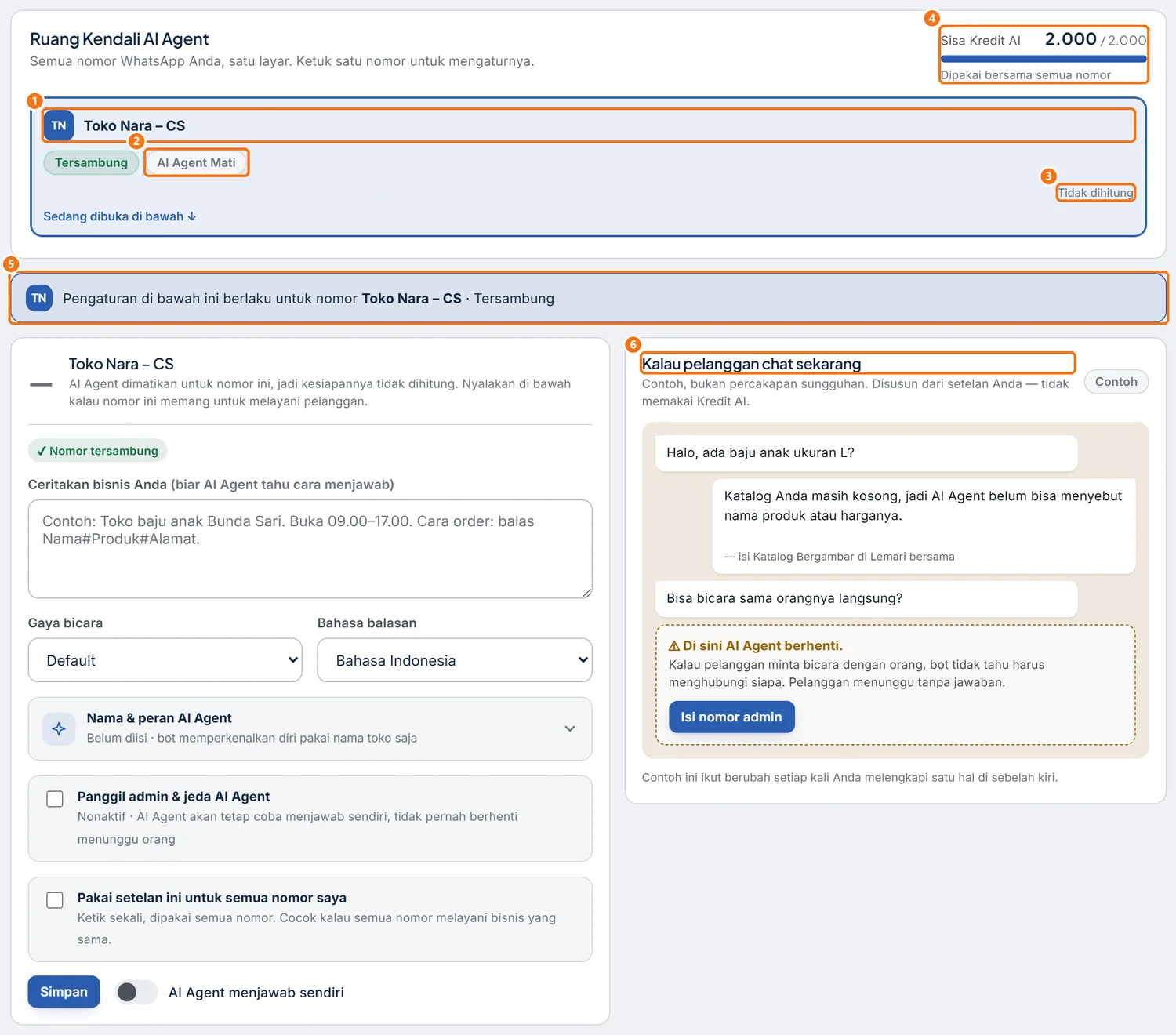
Task: Click the Tersambung status pill
Action: click(91, 162)
